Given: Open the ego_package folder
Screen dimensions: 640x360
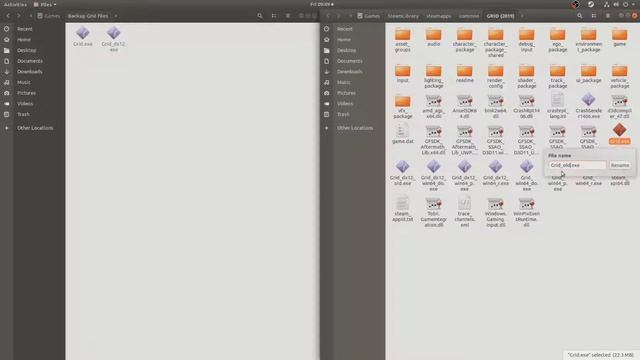Looking at the screenshot, I should coord(558,40).
